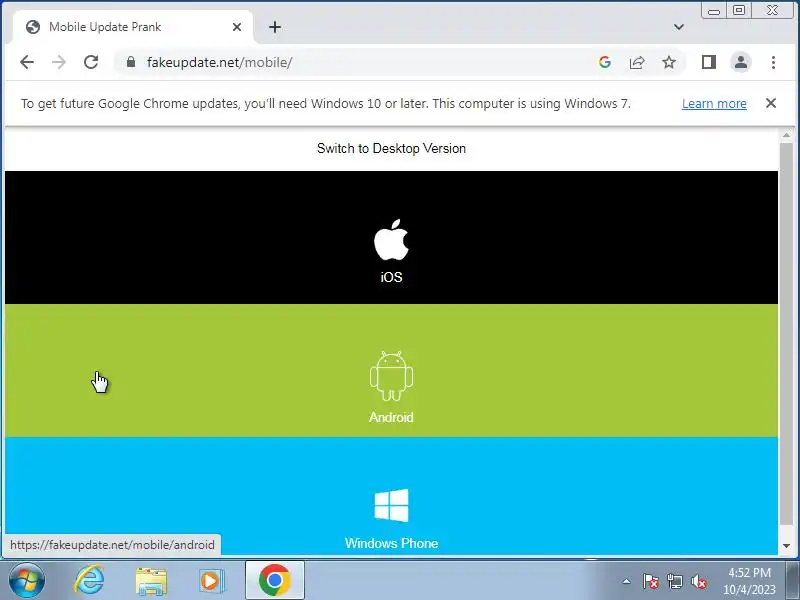Select the Mobile Update Prank tab
This screenshot has height=600, width=800.
click(133, 27)
